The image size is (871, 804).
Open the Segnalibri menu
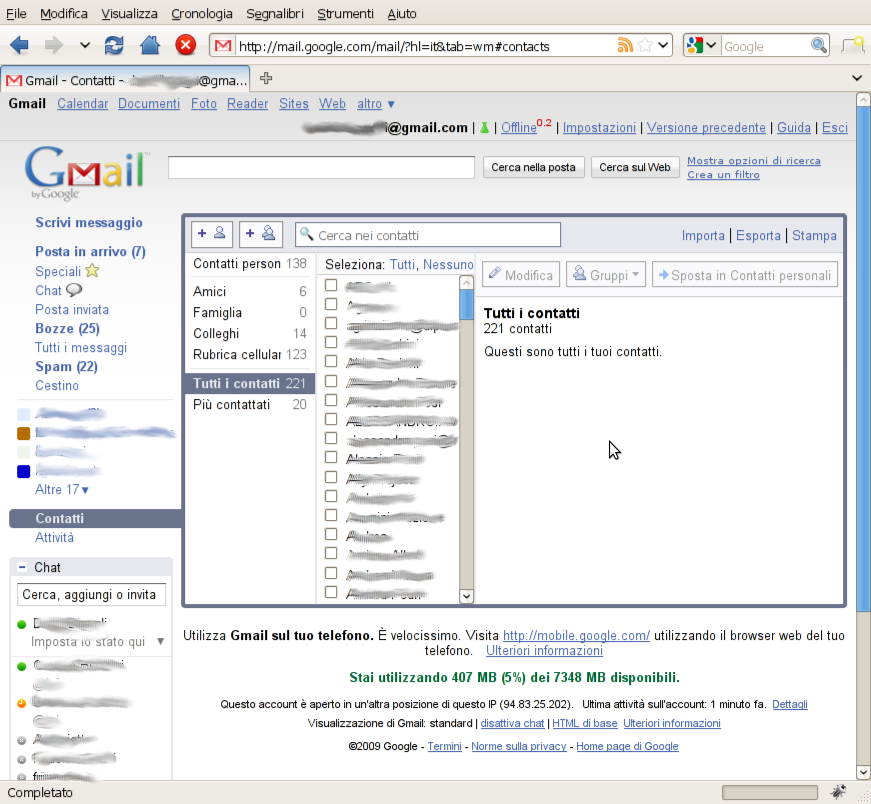pos(275,13)
